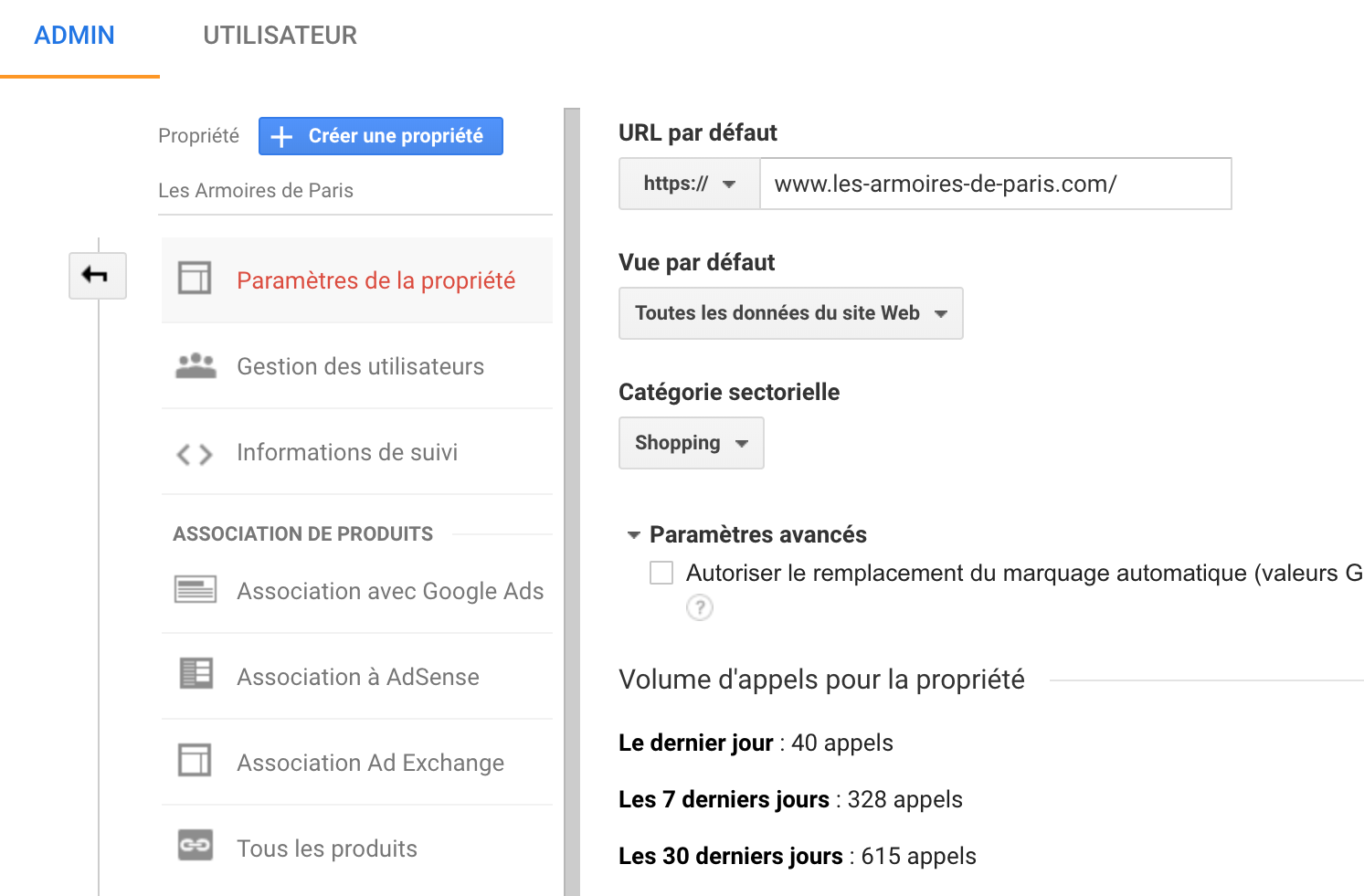The image size is (1364, 896).
Task: Click the Gestion des utilisateurs people icon
Action: tap(196, 365)
